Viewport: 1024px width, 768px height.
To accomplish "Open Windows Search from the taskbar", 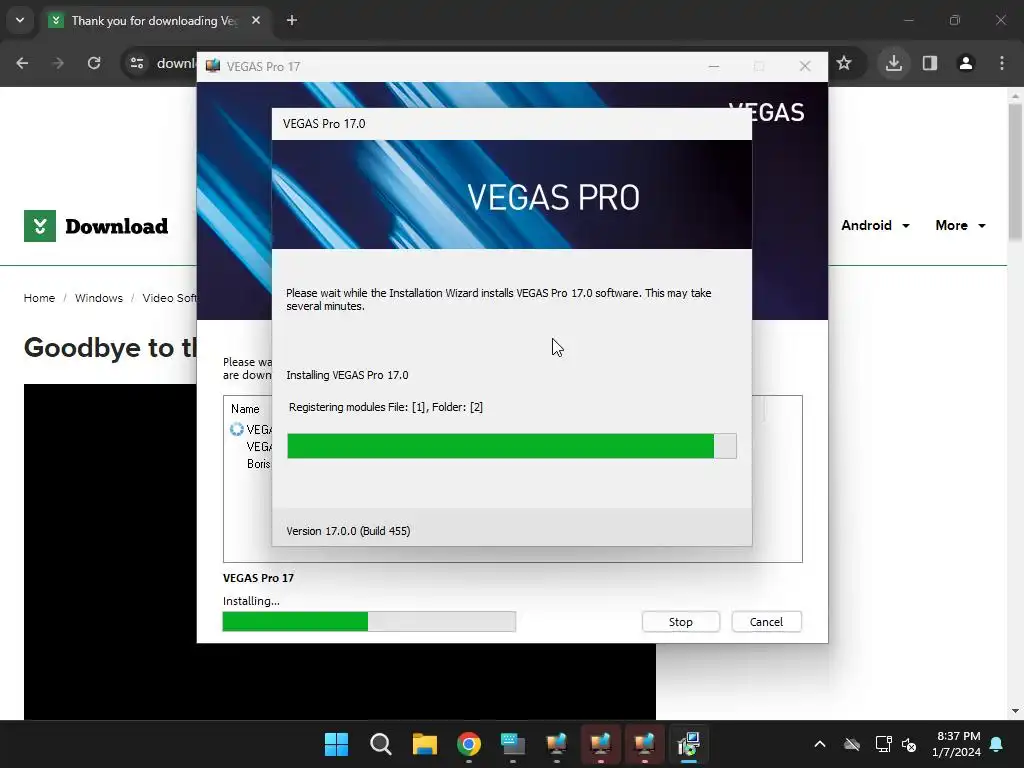I will click(x=381, y=744).
